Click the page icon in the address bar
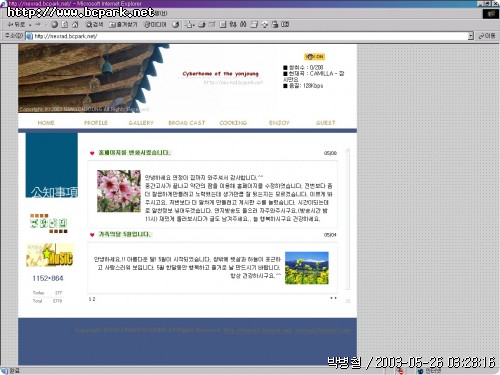The image size is (500, 375). (29, 36)
